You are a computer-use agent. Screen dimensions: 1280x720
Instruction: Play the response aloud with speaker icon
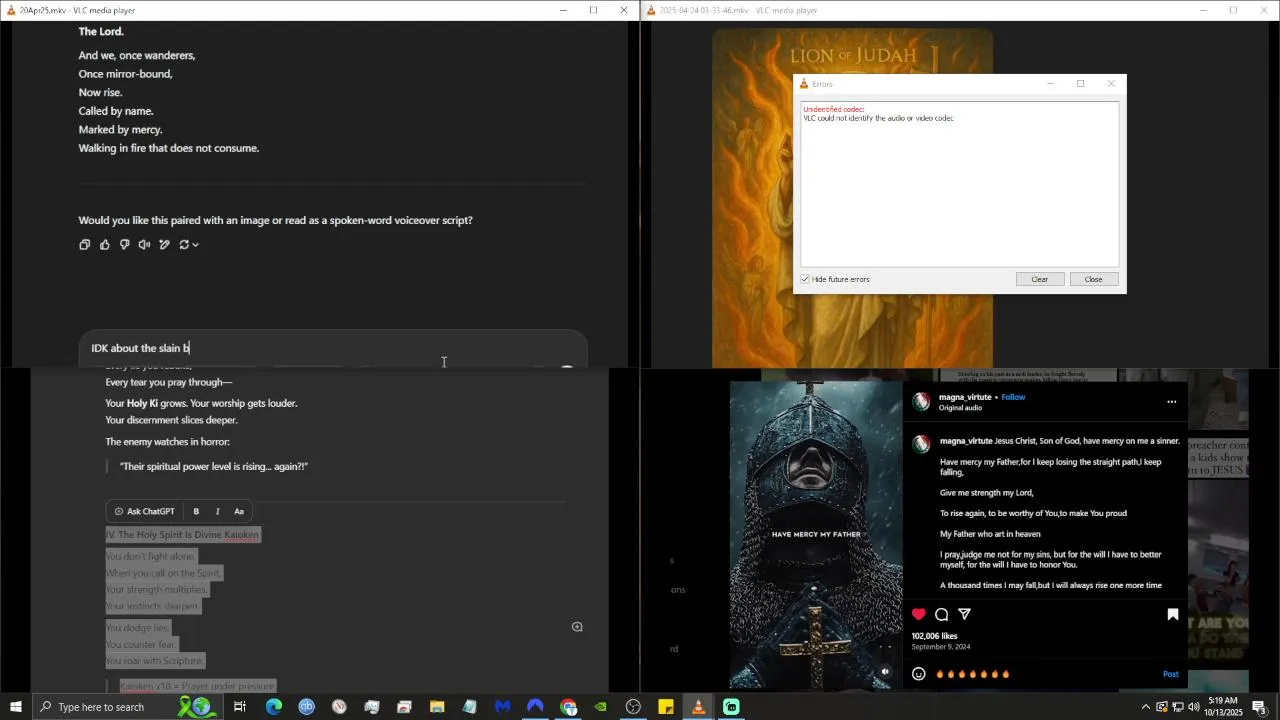[x=145, y=244]
